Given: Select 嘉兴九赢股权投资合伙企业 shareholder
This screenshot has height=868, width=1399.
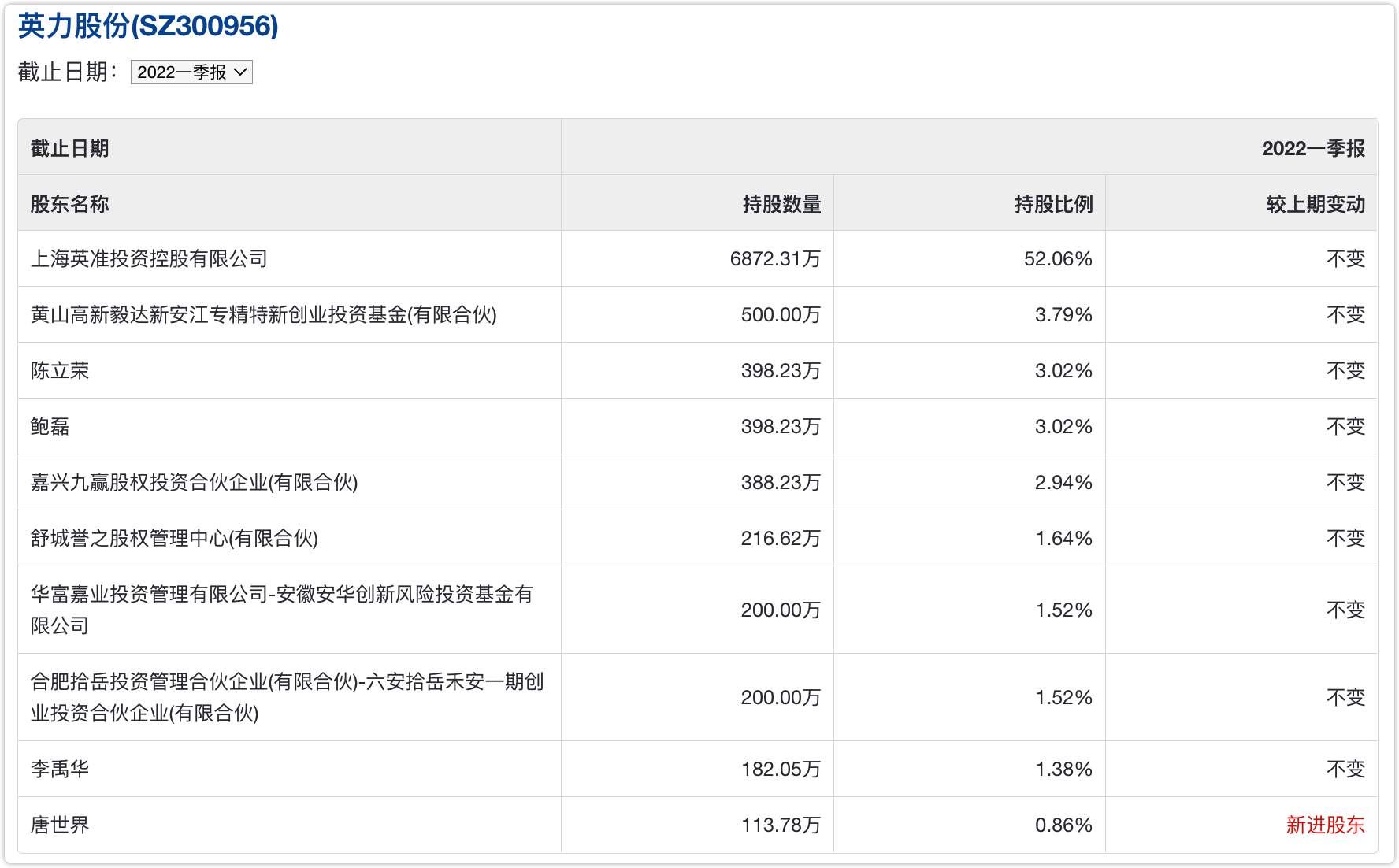Looking at the screenshot, I should (194, 482).
